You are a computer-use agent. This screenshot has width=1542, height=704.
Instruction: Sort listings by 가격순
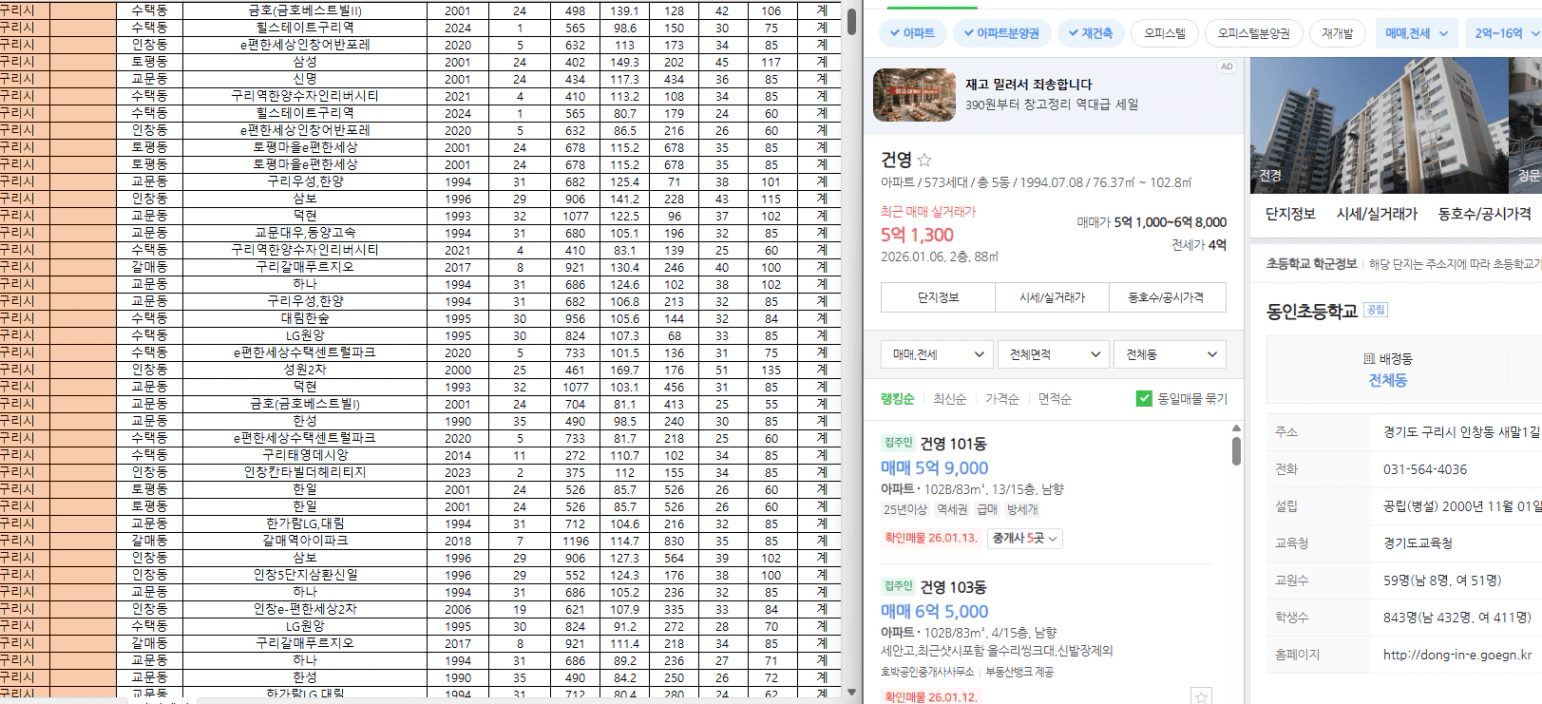pos(1003,399)
